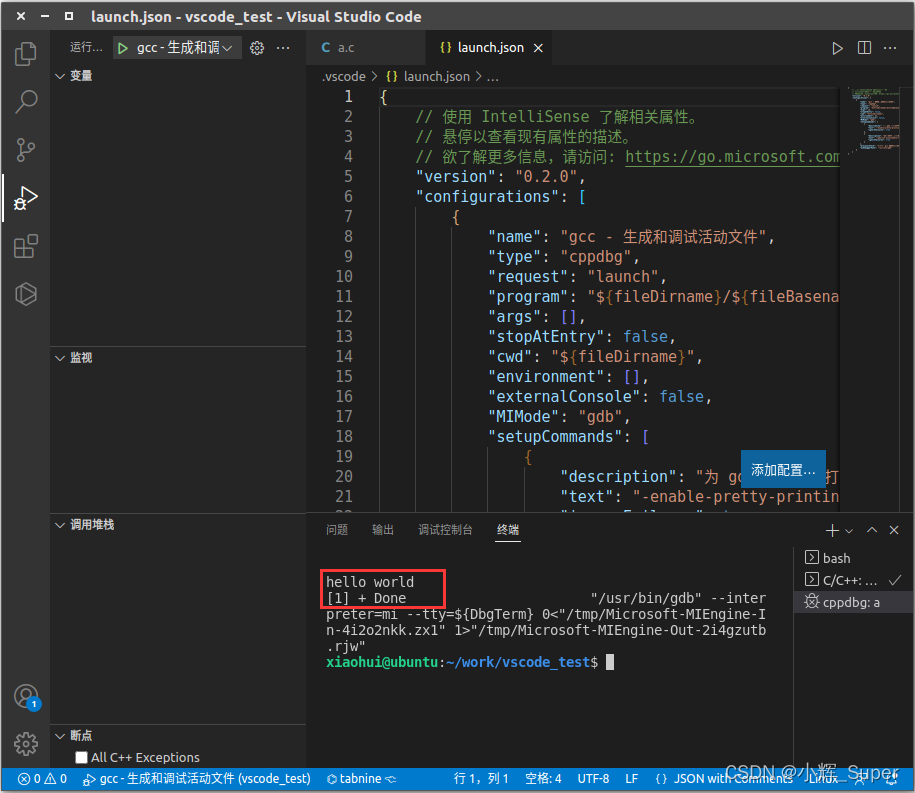
Task: Open debug view more actions ellipsis
Action: pos(283,48)
